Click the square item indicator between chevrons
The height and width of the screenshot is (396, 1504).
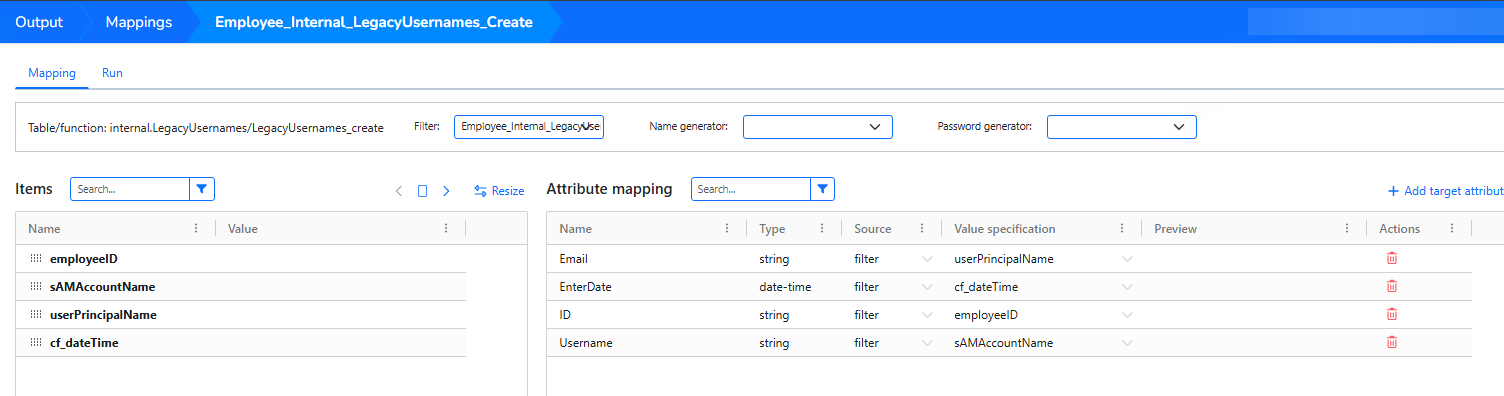pos(423,191)
